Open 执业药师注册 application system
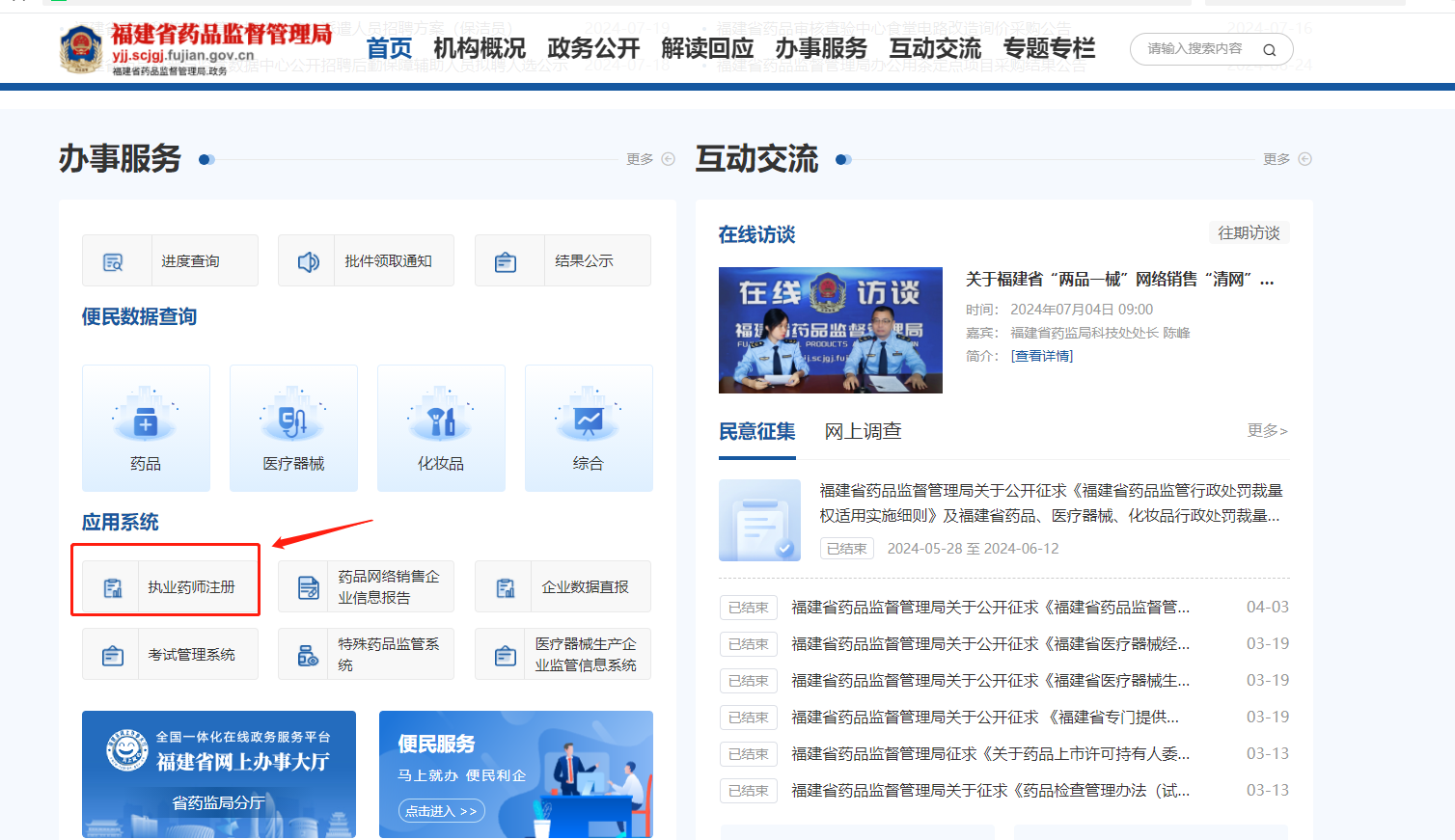Viewport: 1455px width, 840px height. point(170,586)
